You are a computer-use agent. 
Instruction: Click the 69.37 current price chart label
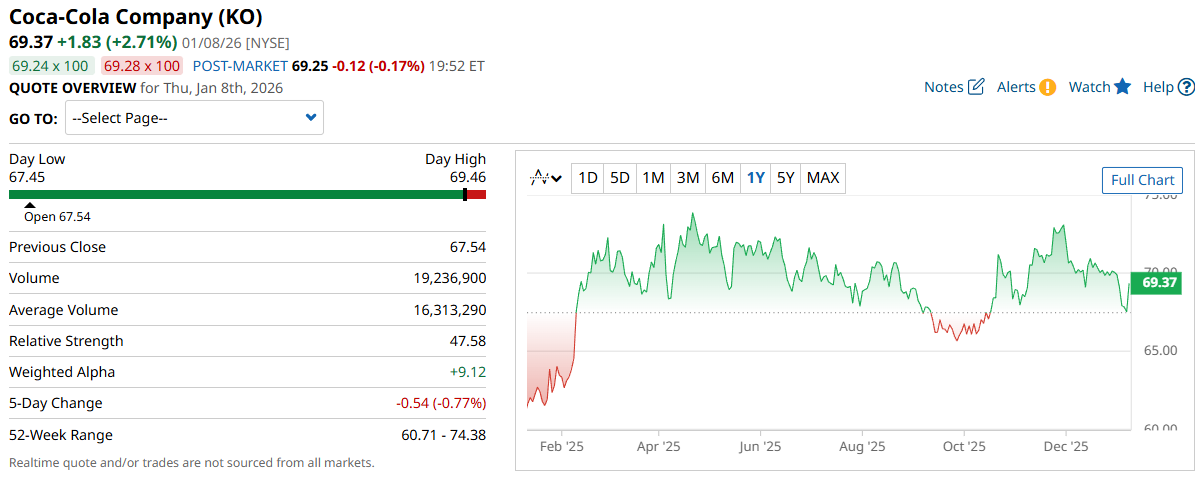pyautogui.click(x=1156, y=283)
